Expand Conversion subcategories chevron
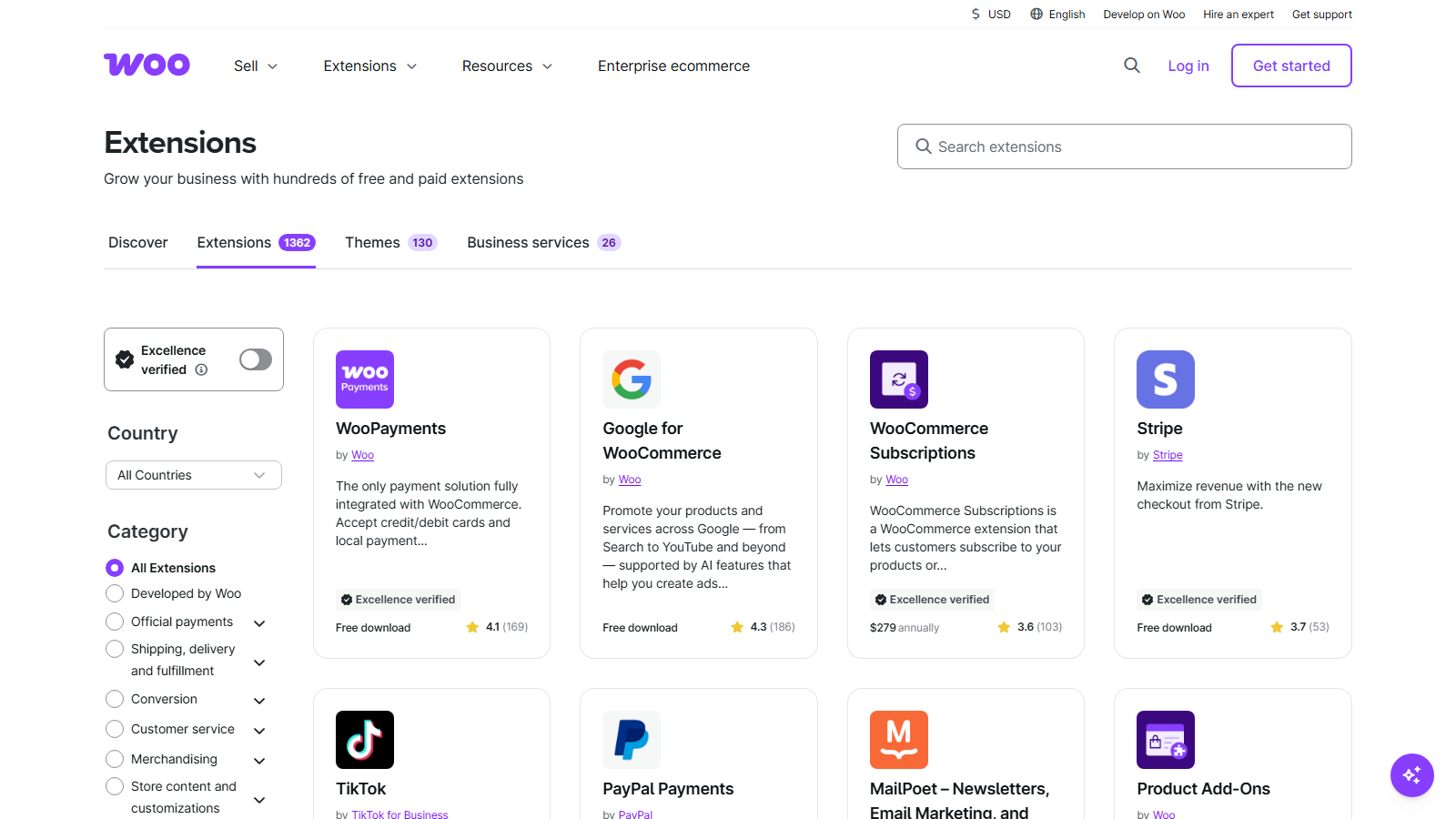Viewport: 1456px width, 819px height. (x=259, y=701)
